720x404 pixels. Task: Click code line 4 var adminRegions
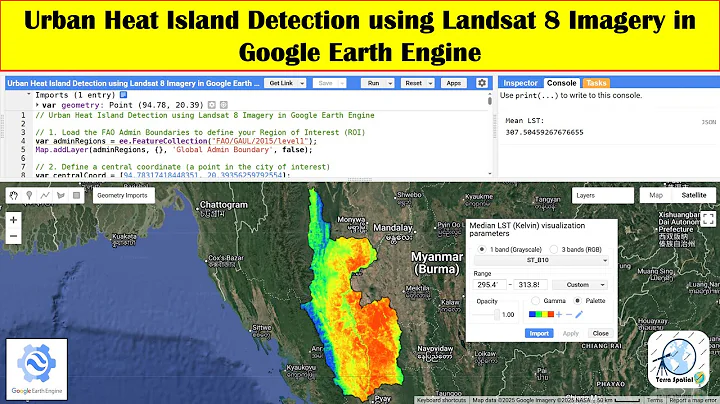(176, 141)
